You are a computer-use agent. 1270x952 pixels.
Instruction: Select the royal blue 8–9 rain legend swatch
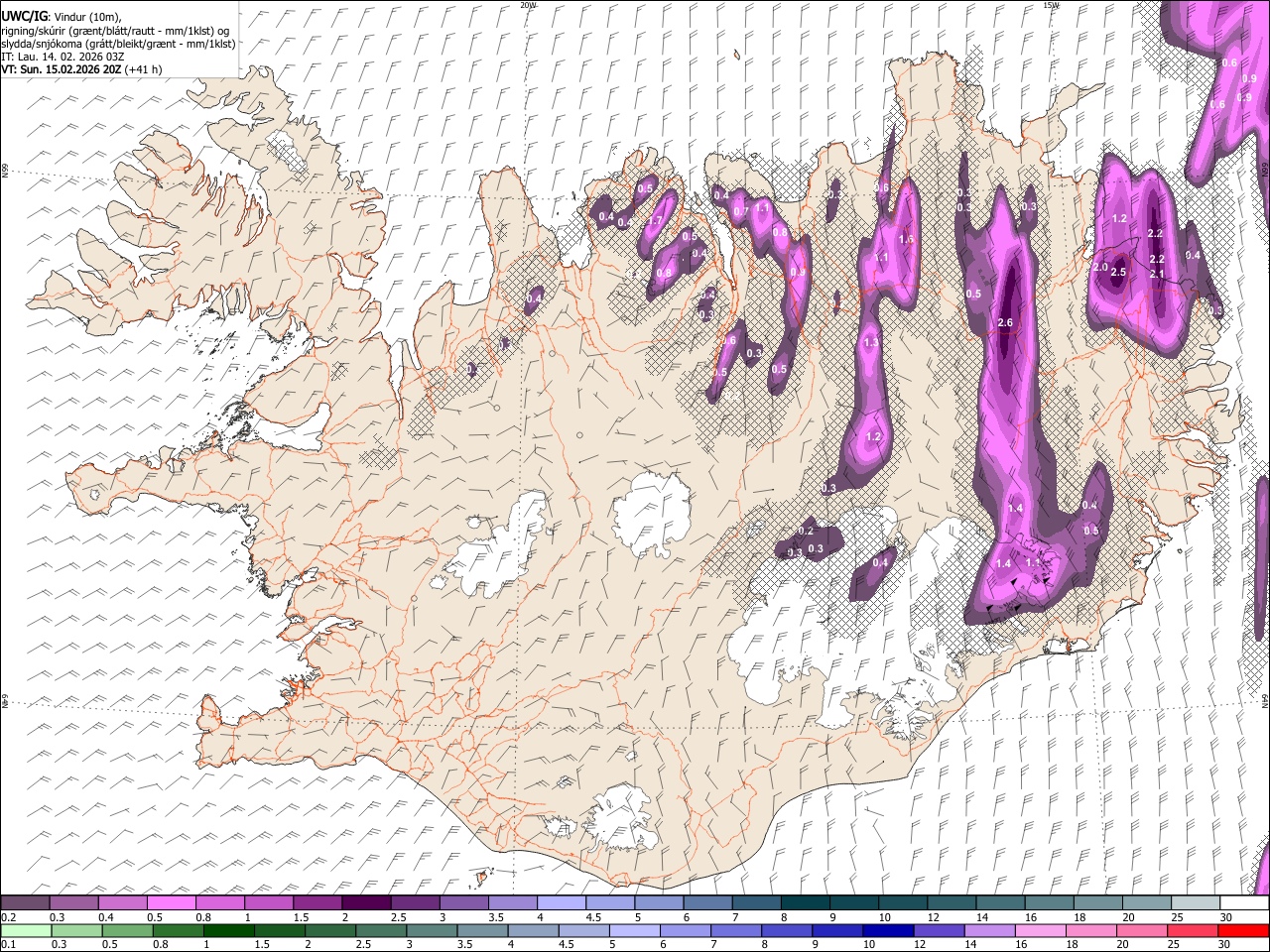pos(787,930)
